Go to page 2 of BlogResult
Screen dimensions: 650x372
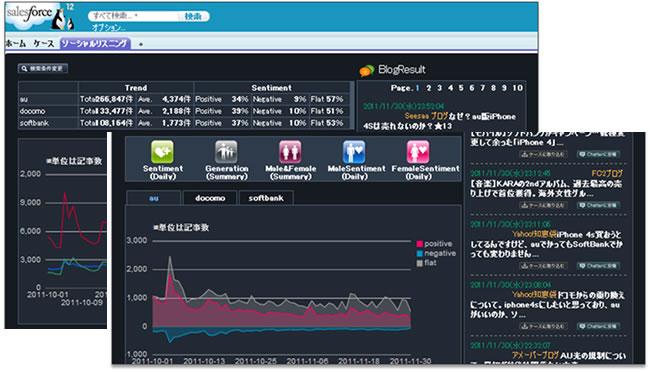coord(429,88)
